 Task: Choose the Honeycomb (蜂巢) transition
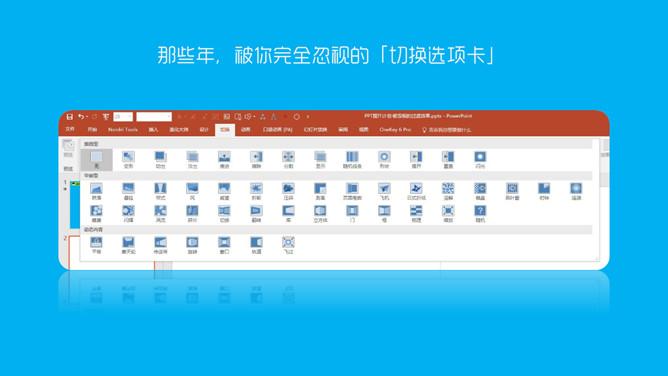[x=96, y=214]
